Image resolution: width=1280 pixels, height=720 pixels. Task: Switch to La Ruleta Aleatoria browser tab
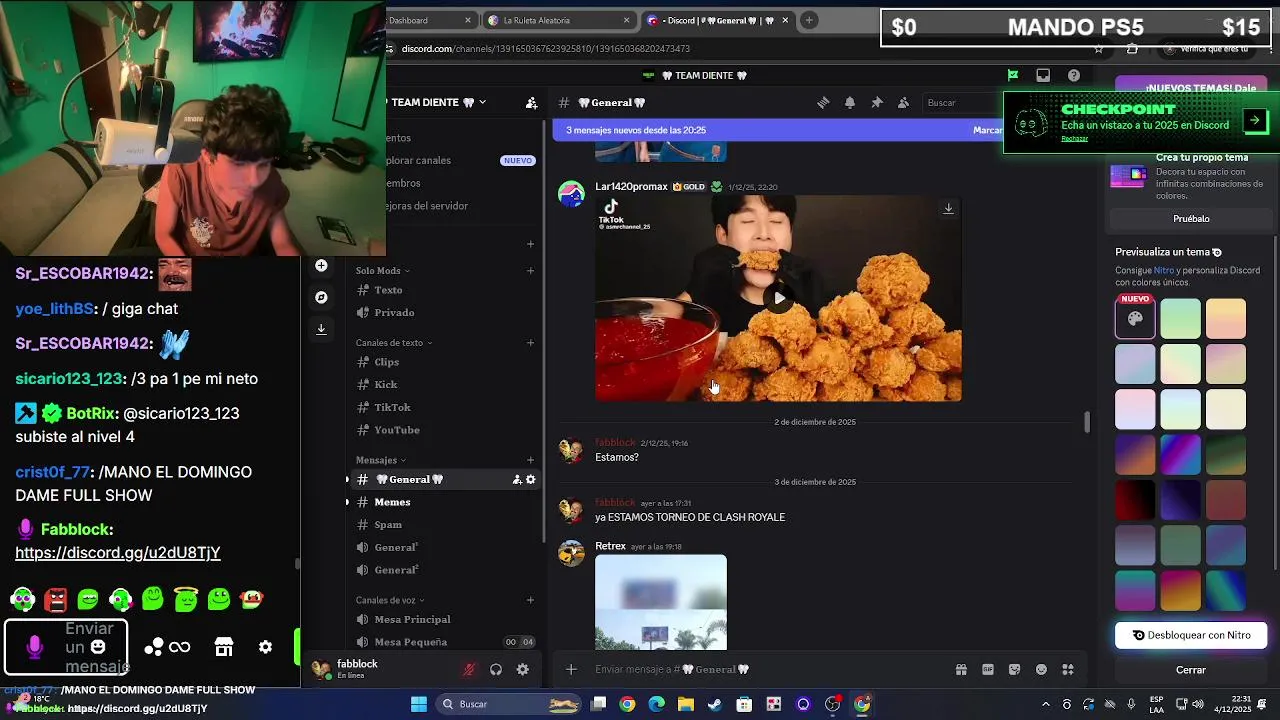559,20
